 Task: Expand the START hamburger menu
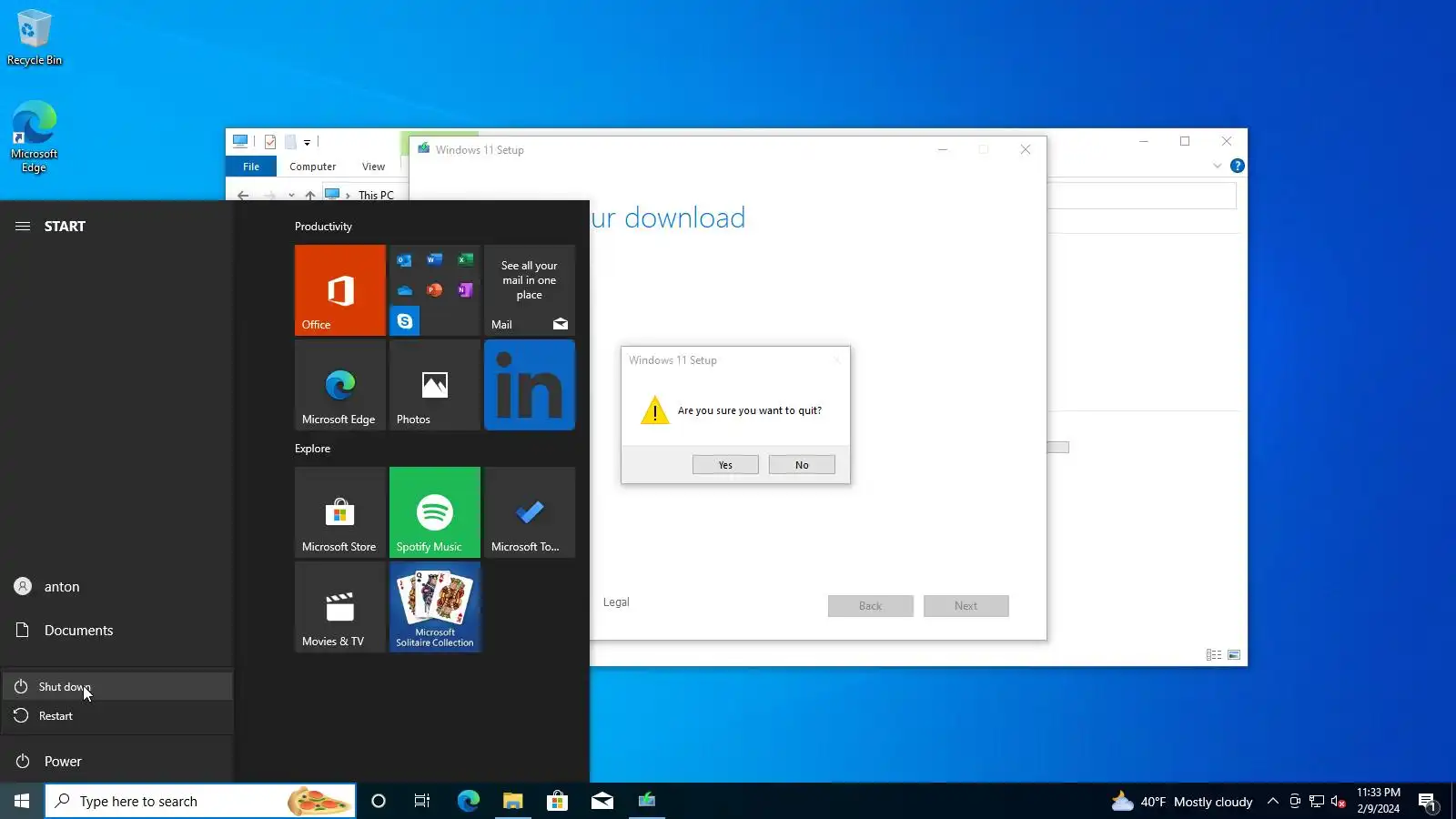click(x=23, y=227)
